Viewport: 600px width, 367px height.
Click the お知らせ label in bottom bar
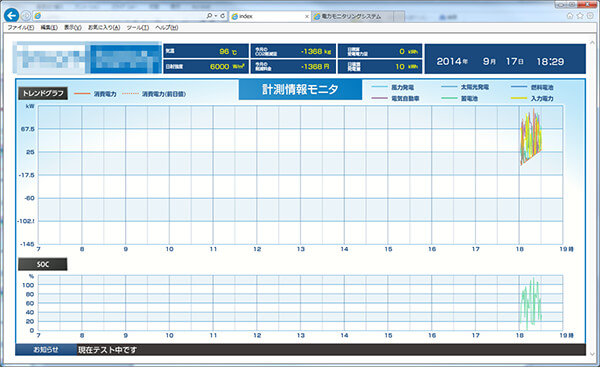[x=46, y=350]
